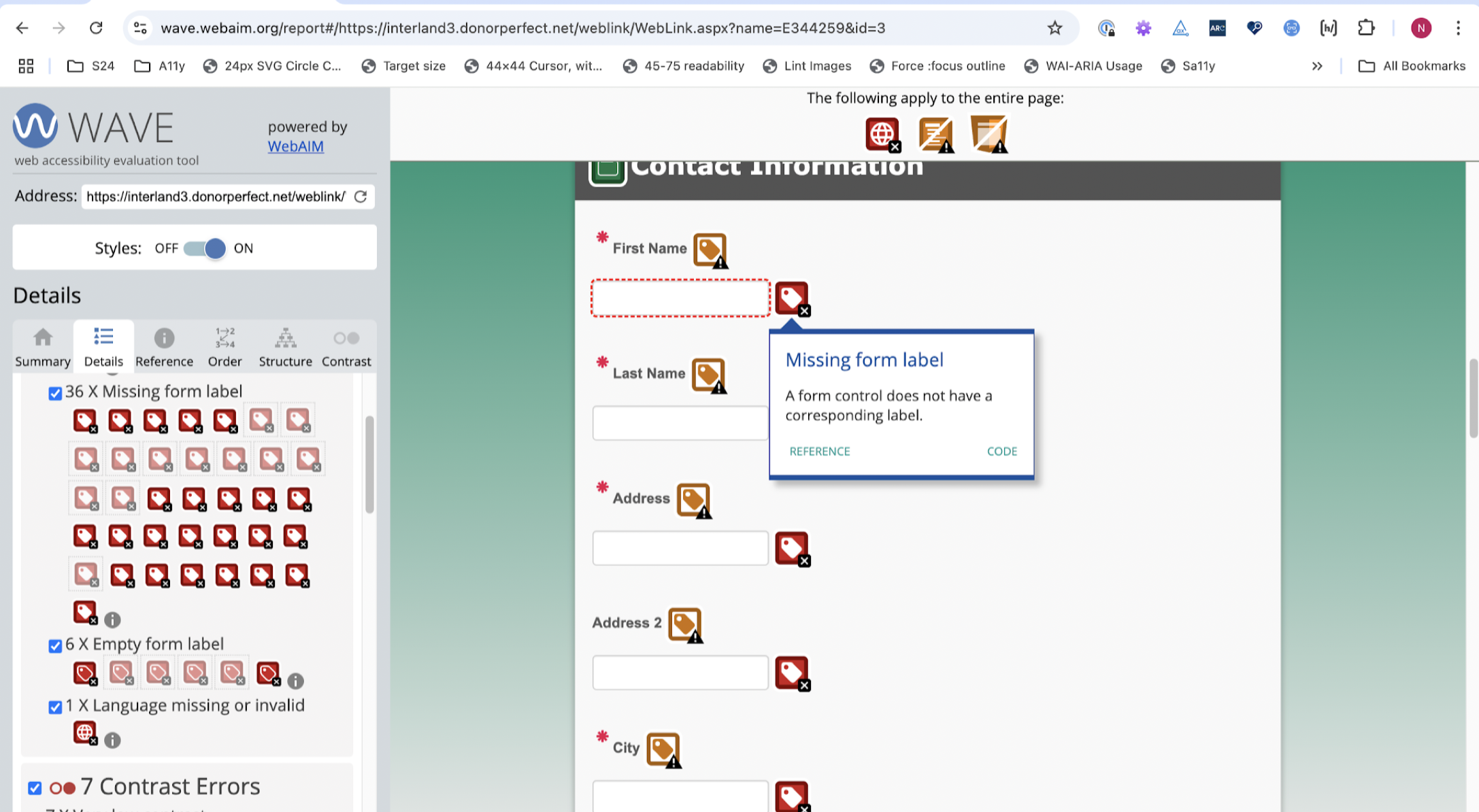Select the page-wide language error globe icon at top

[882, 134]
